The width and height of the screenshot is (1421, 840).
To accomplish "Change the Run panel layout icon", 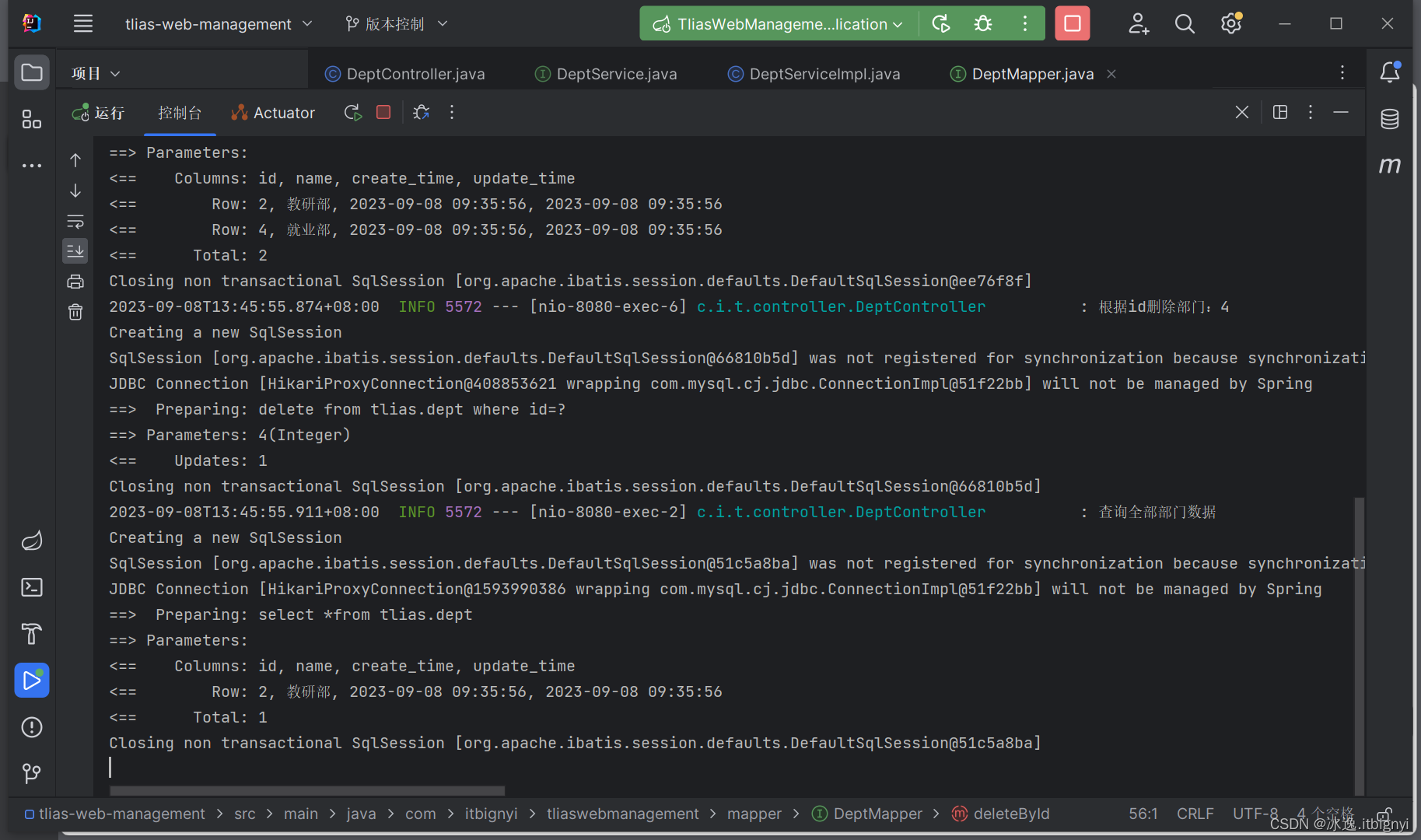I will click(x=1280, y=113).
